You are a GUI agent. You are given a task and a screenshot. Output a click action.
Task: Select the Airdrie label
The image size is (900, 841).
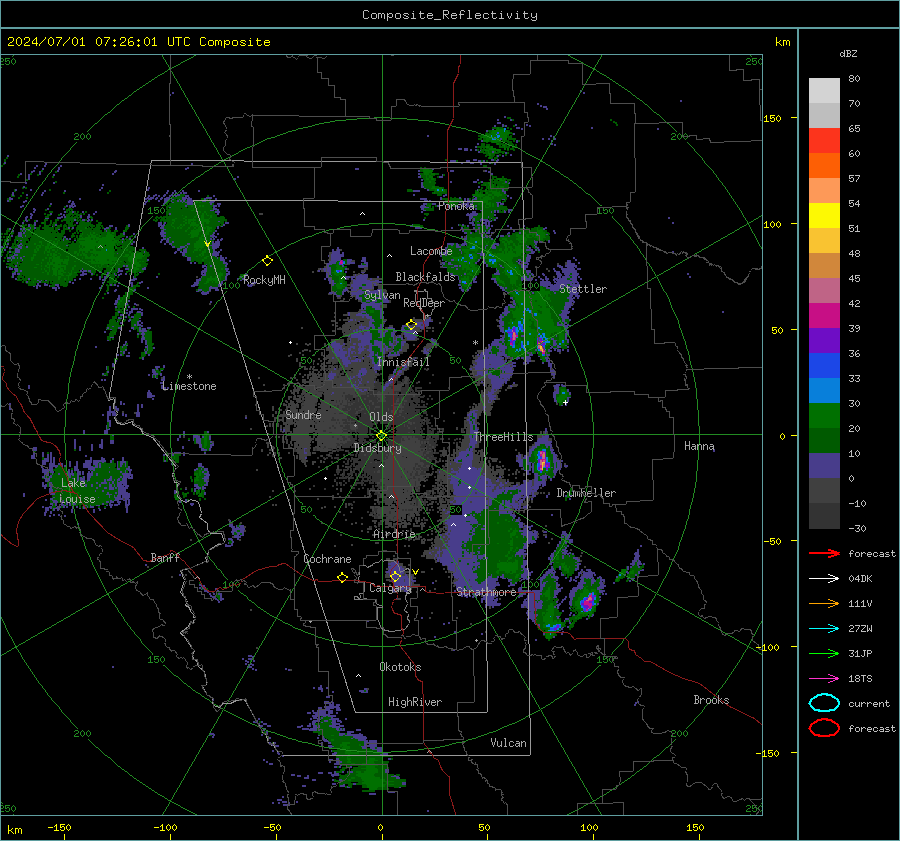point(394,534)
